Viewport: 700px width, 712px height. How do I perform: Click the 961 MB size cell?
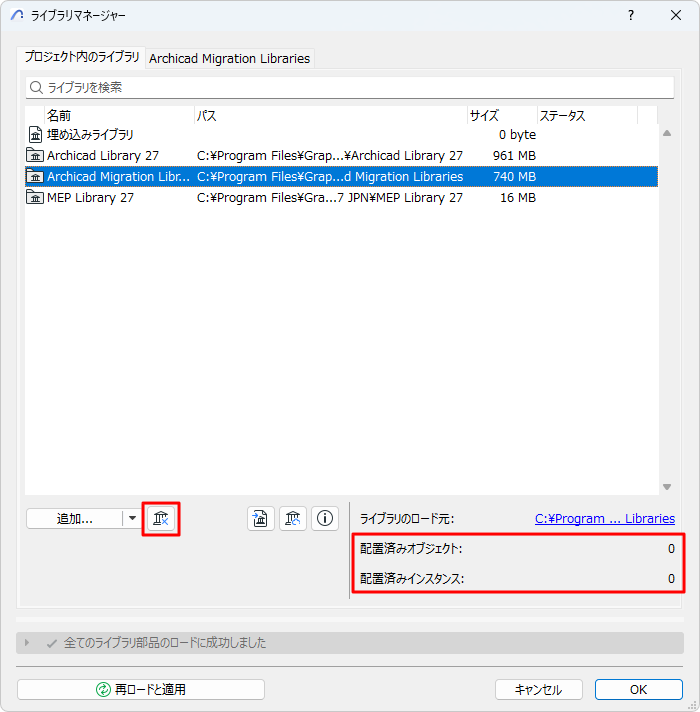514,156
